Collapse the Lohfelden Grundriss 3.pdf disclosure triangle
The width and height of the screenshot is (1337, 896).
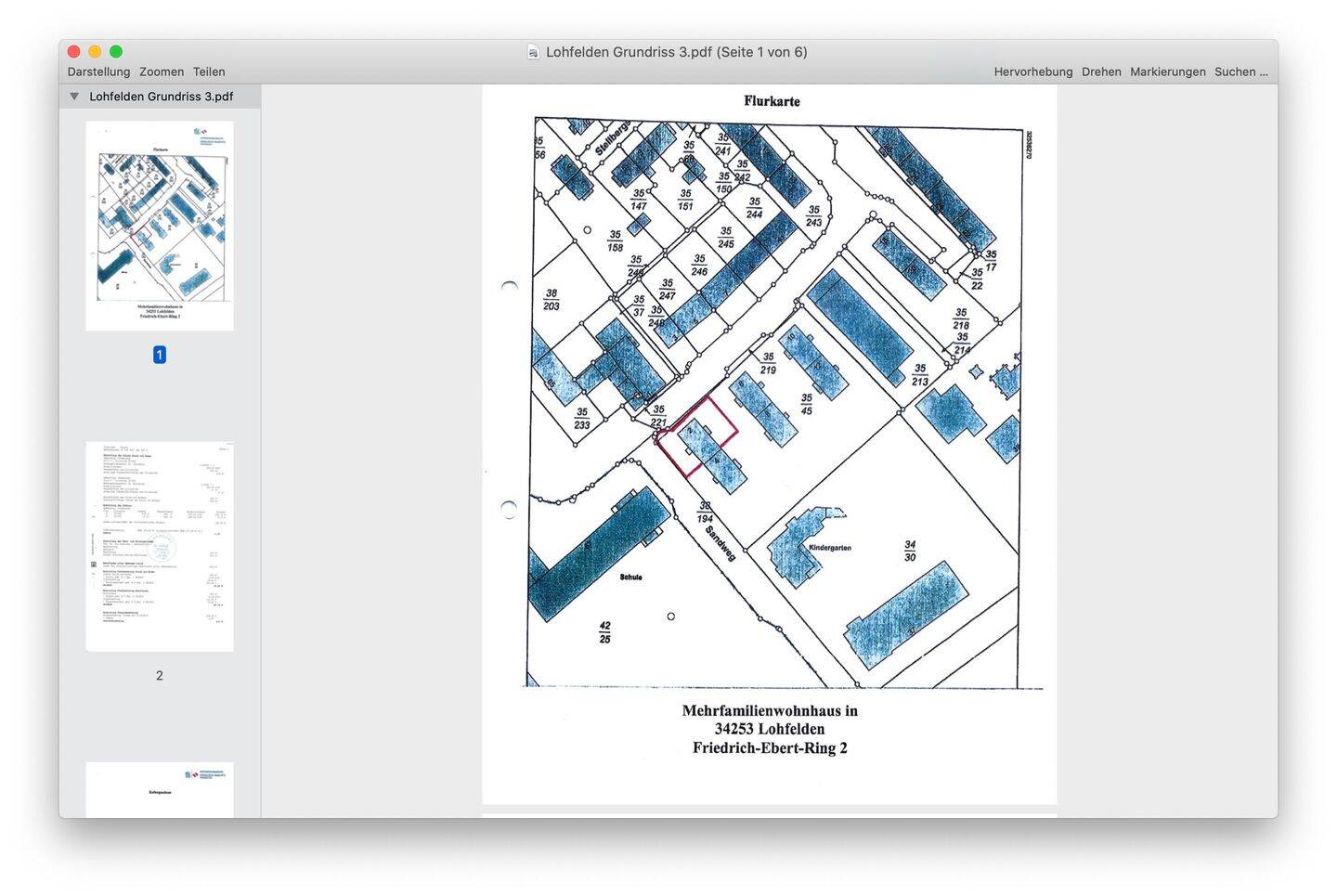pos(74,97)
